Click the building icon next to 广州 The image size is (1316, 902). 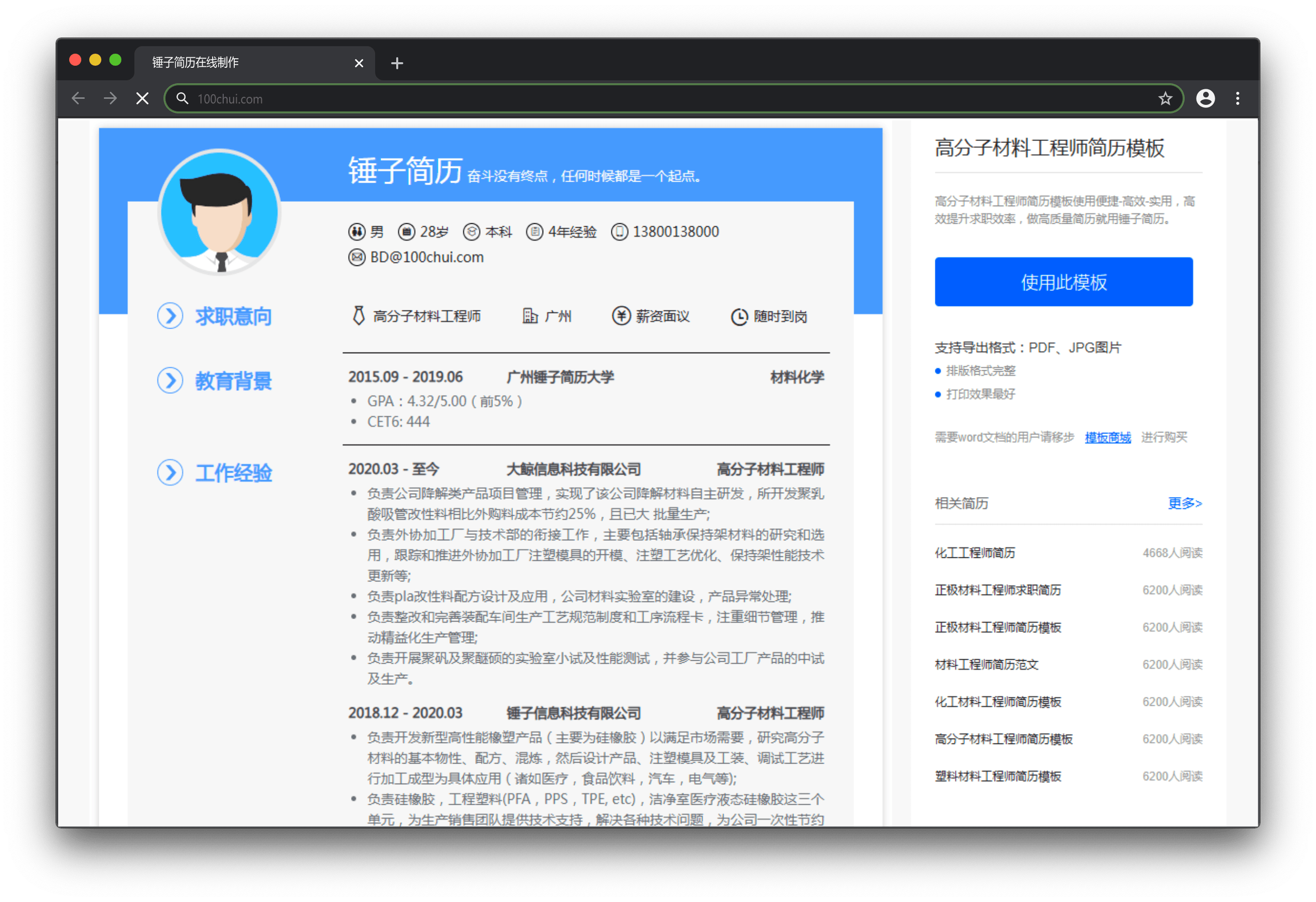(x=530, y=316)
